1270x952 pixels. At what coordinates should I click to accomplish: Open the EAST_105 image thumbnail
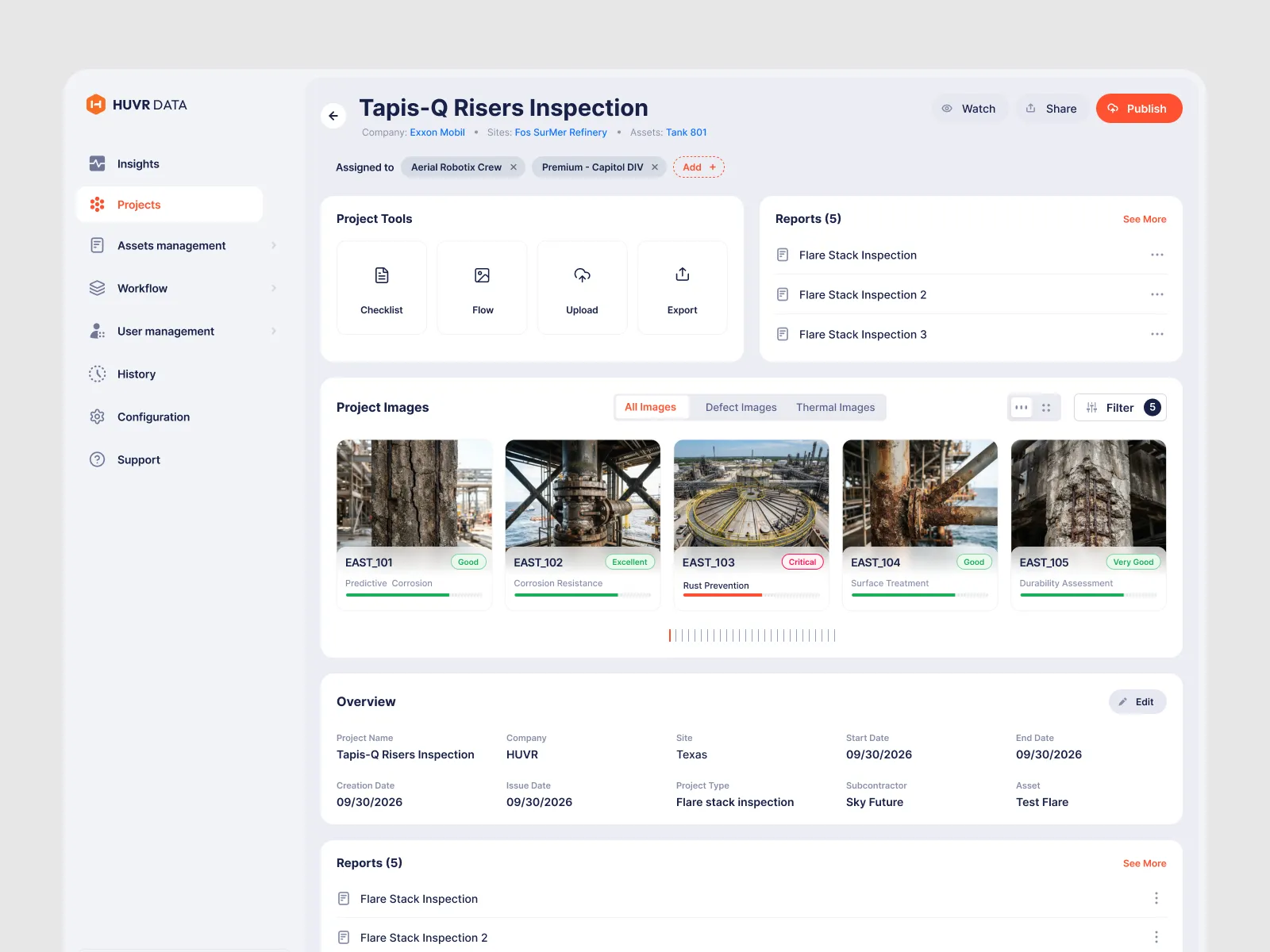[1088, 493]
